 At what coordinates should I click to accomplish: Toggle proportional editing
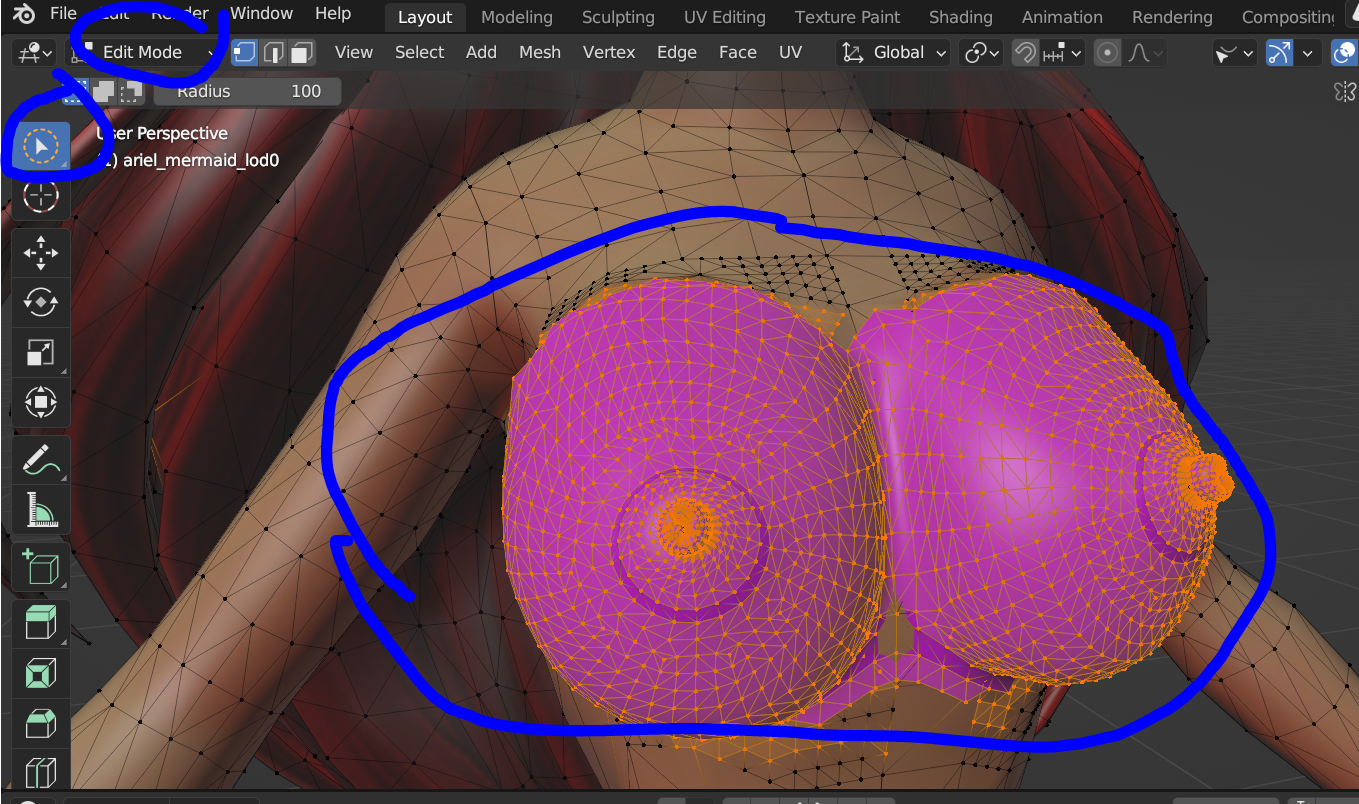(x=1107, y=53)
